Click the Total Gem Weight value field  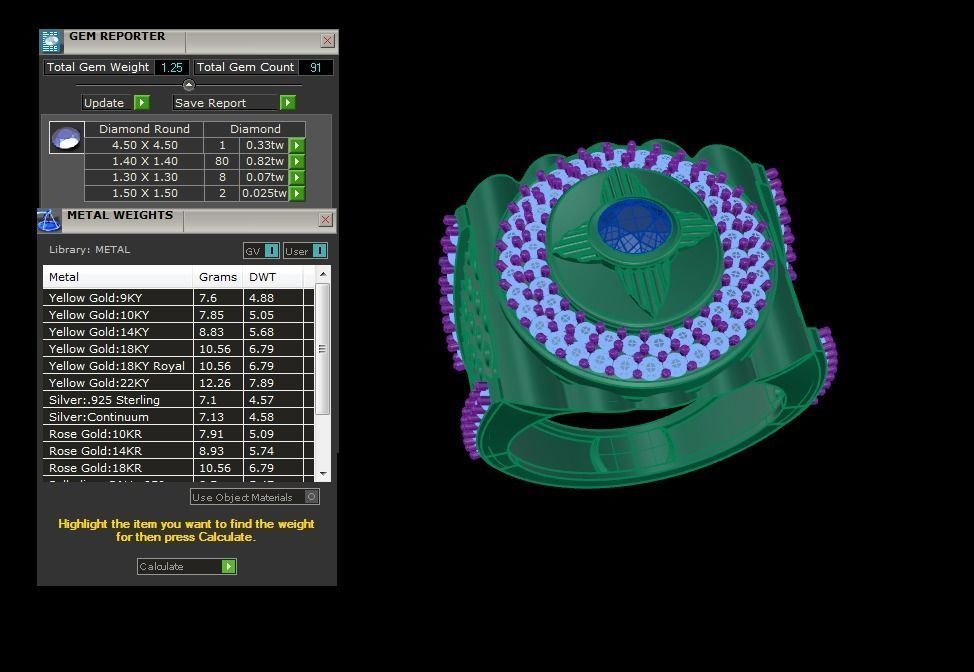[x=171, y=68]
